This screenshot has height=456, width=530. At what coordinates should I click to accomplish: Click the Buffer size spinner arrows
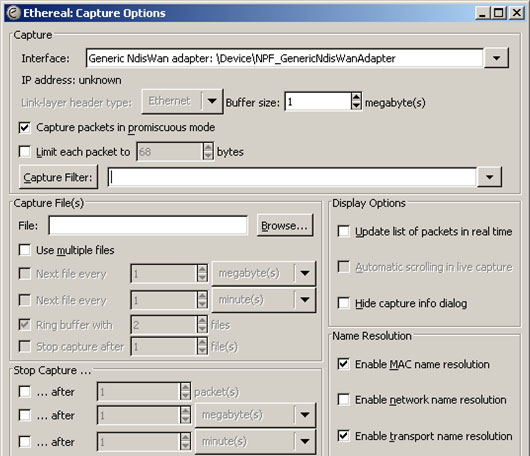(x=356, y=102)
